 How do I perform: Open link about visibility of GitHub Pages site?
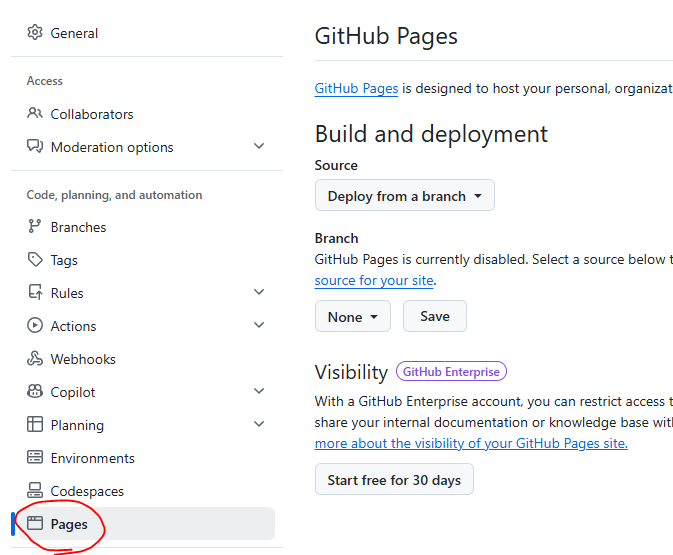tap(471, 443)
